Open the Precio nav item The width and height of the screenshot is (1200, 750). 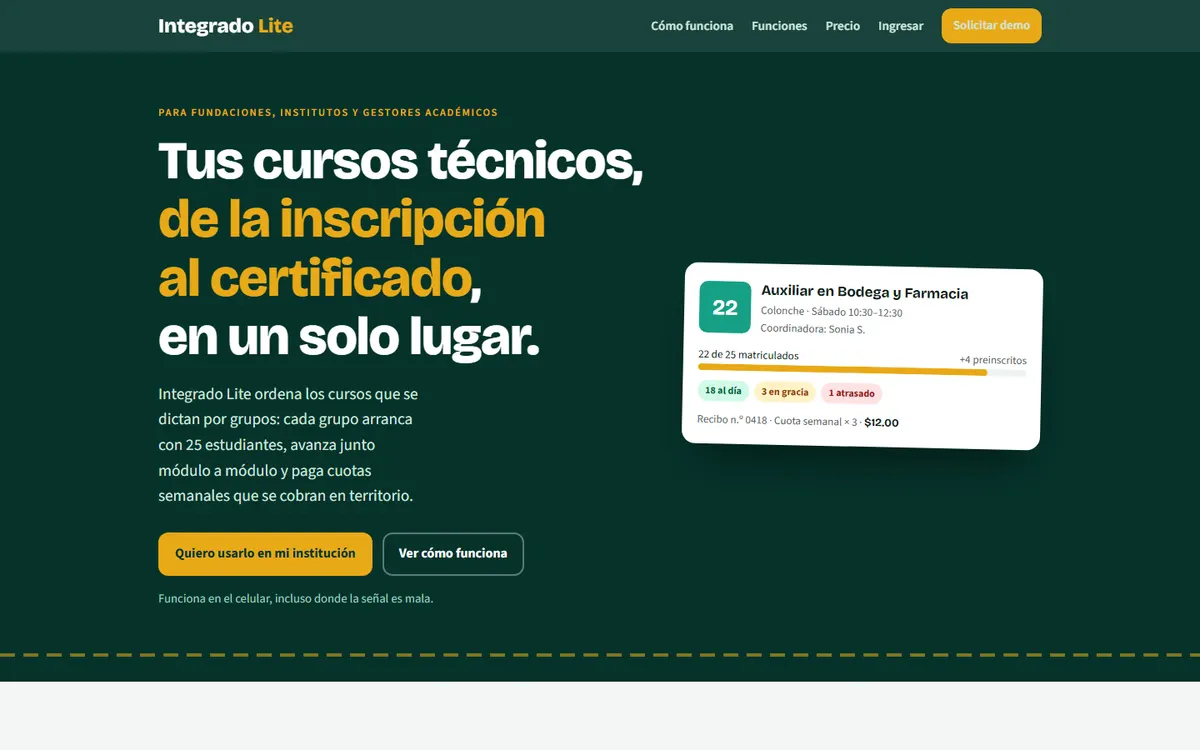843,26
